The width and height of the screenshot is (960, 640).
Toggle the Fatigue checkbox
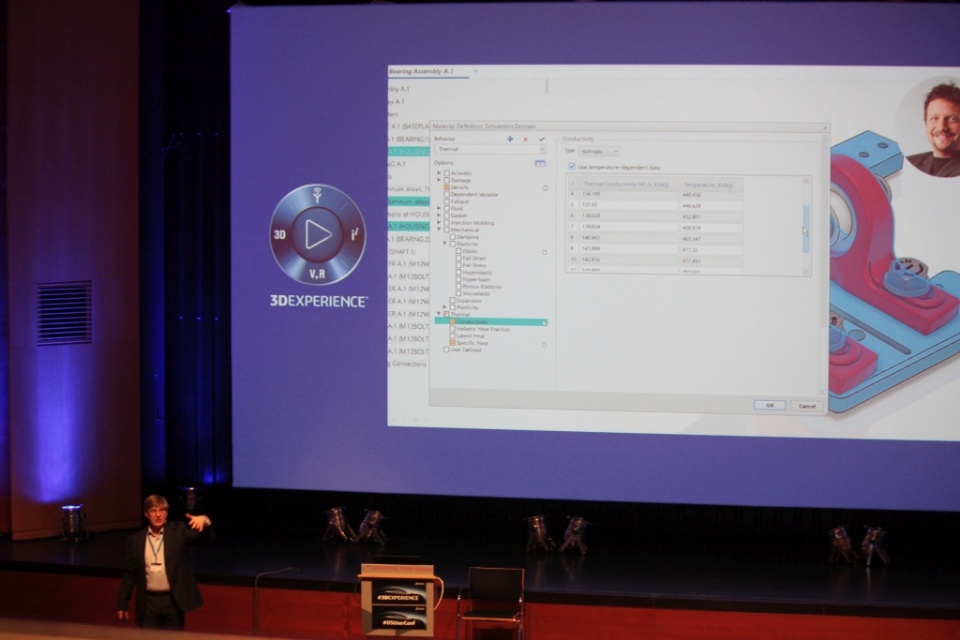[x=446, y=201]
